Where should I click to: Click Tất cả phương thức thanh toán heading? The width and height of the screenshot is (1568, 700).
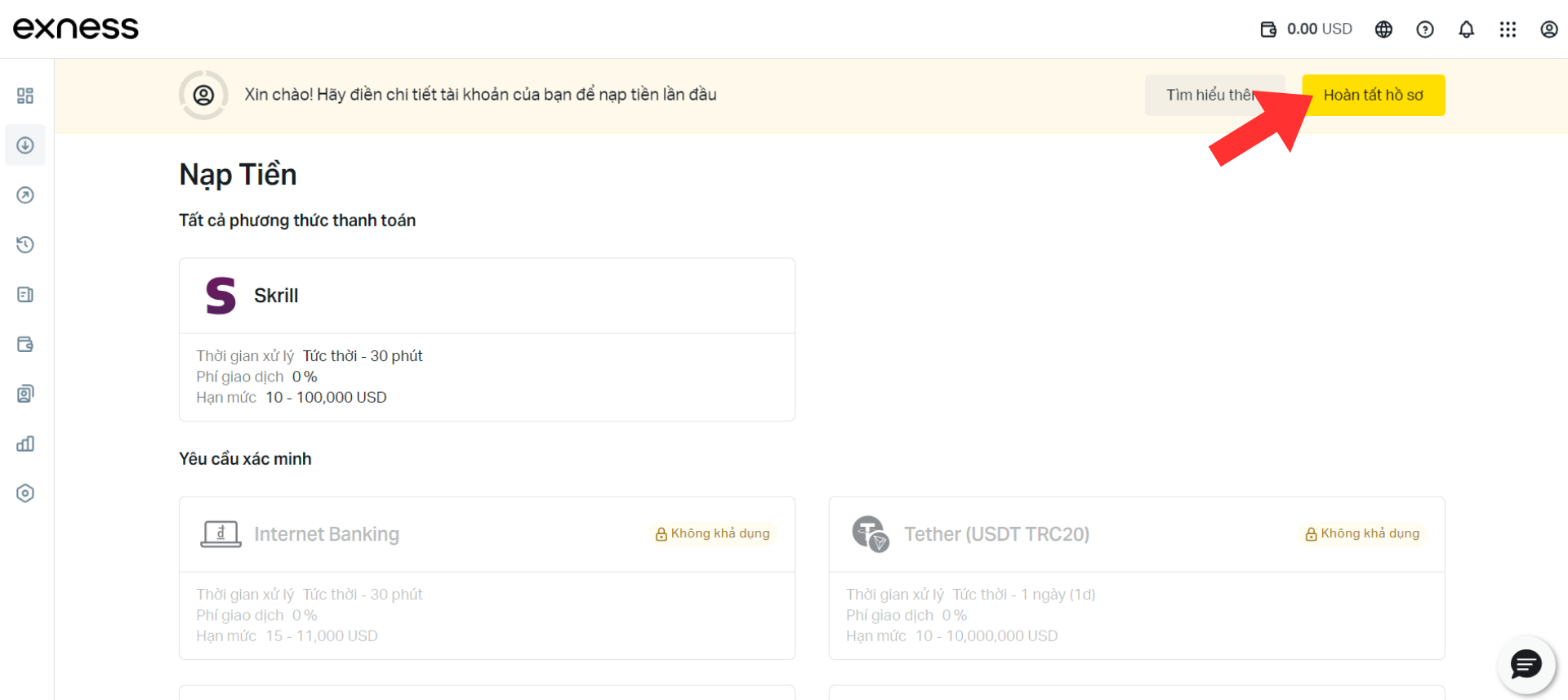(x=297, y=221)
